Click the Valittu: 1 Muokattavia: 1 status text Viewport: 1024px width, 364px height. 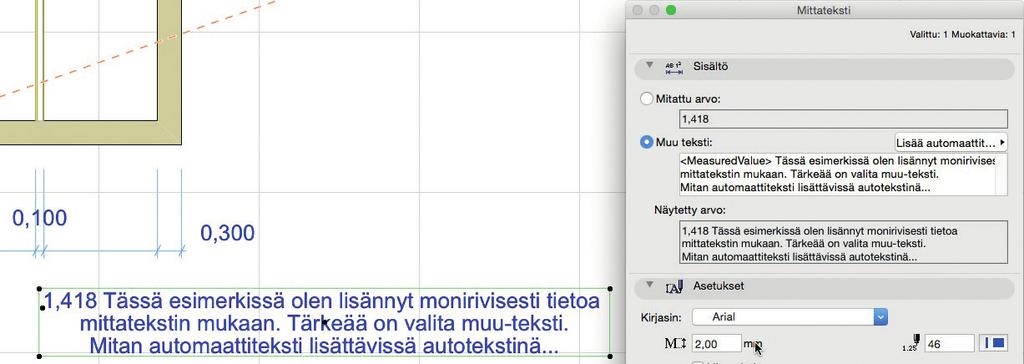(x=963, y=34)
